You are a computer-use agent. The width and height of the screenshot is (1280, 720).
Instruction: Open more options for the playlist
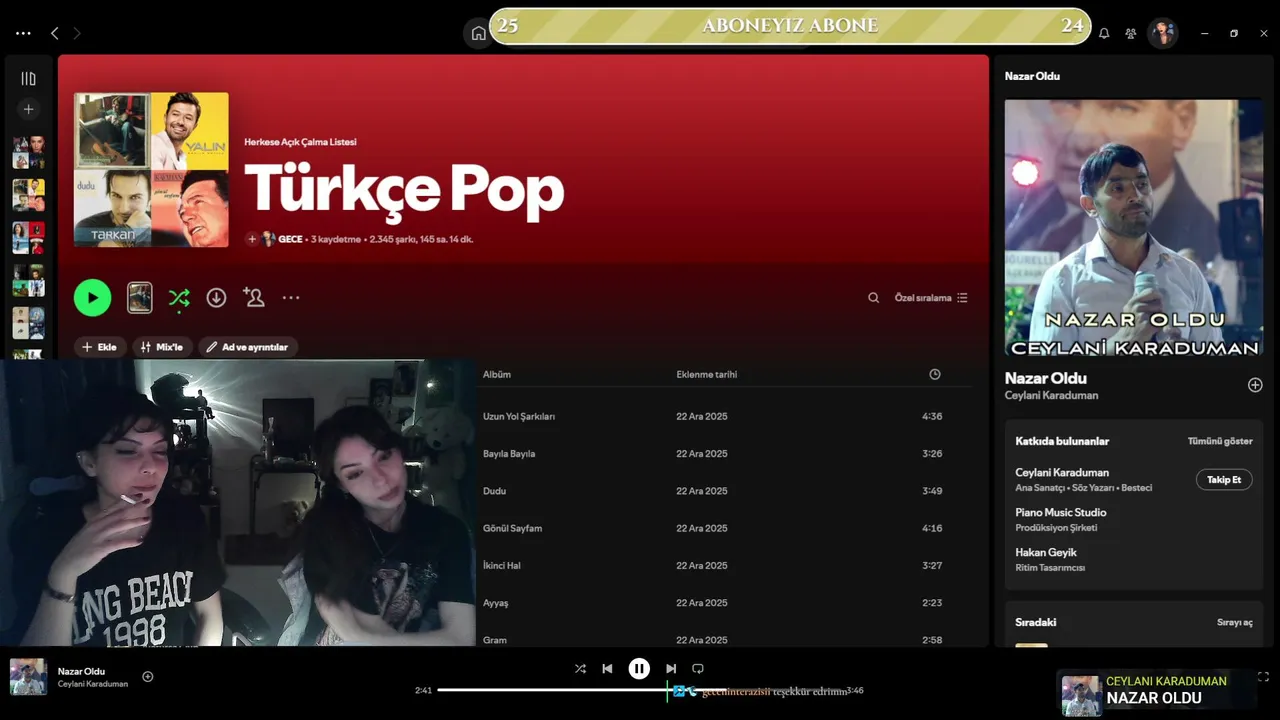pos(291,297)
